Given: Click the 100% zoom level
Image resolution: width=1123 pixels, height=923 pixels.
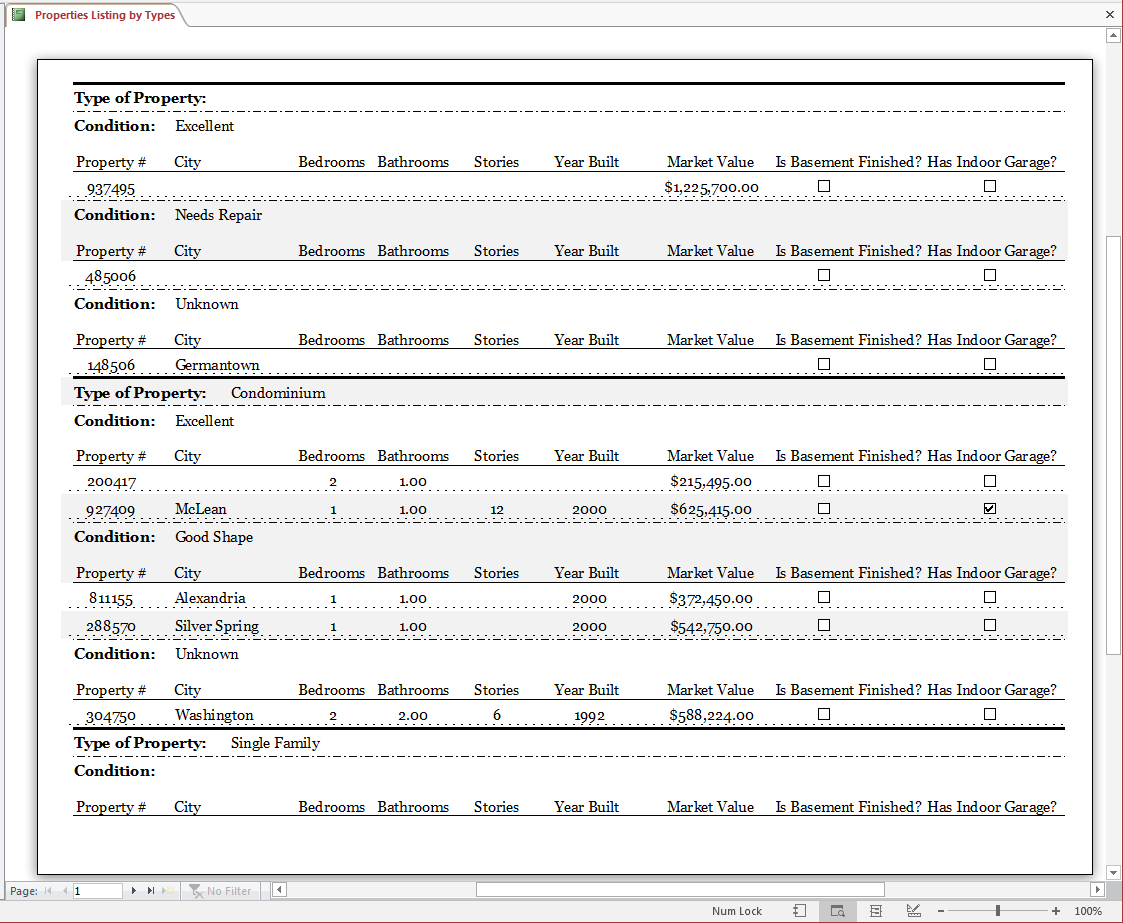Looking at the screenshot, I should pyautogui.click(x=1088, y=911).
